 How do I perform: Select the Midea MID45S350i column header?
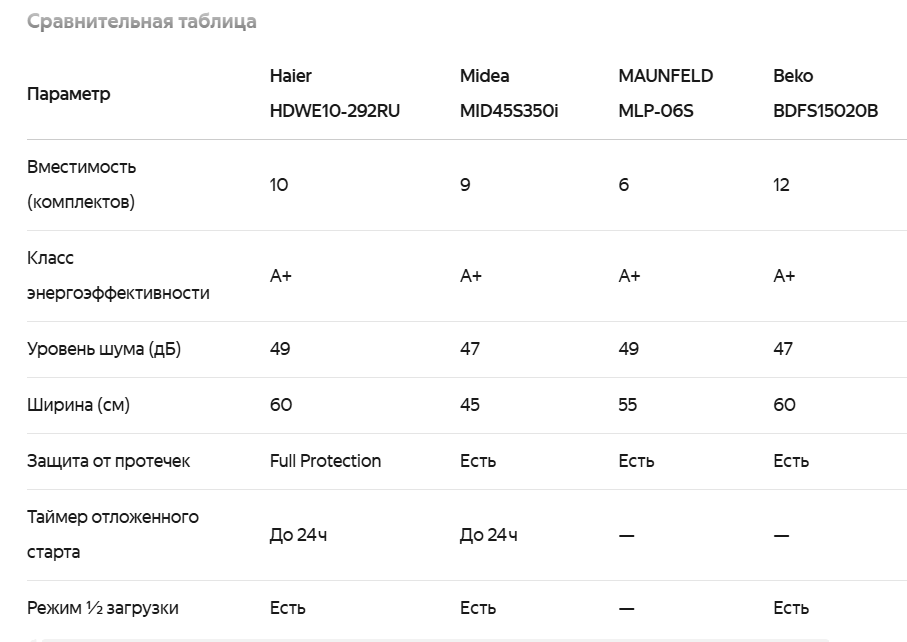click(509, 93)
